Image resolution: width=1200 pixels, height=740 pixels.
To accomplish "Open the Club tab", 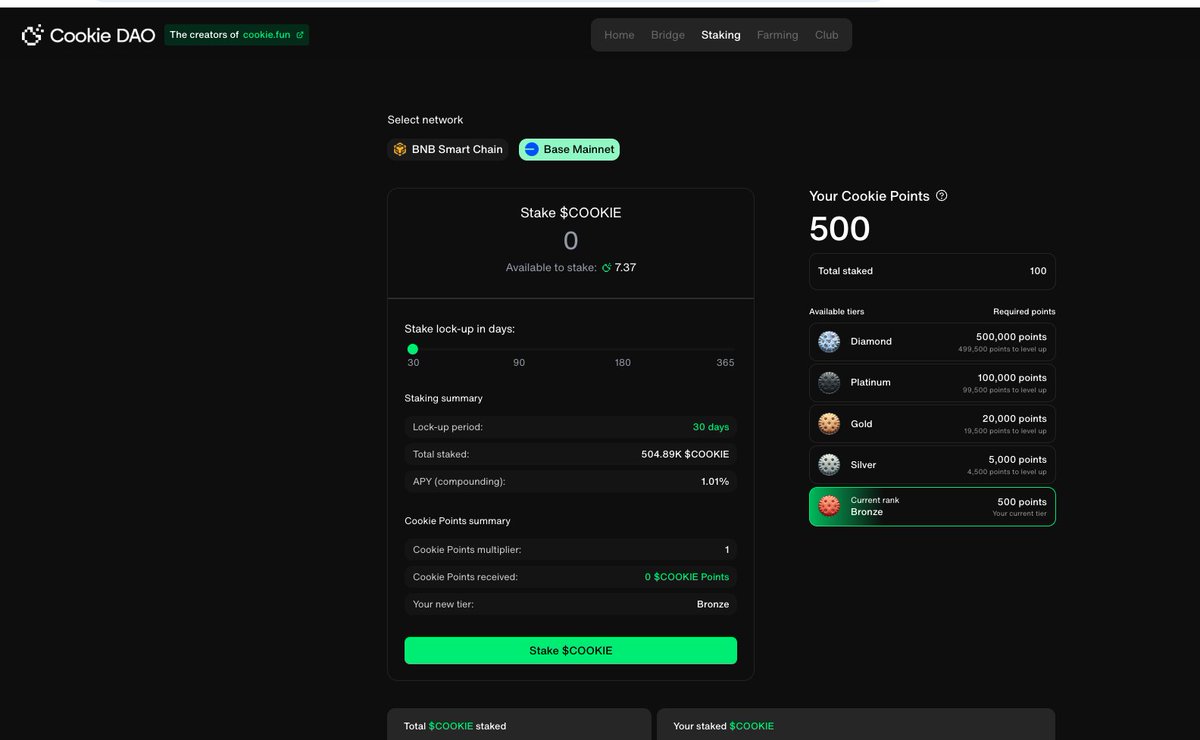I will [827, 35].
